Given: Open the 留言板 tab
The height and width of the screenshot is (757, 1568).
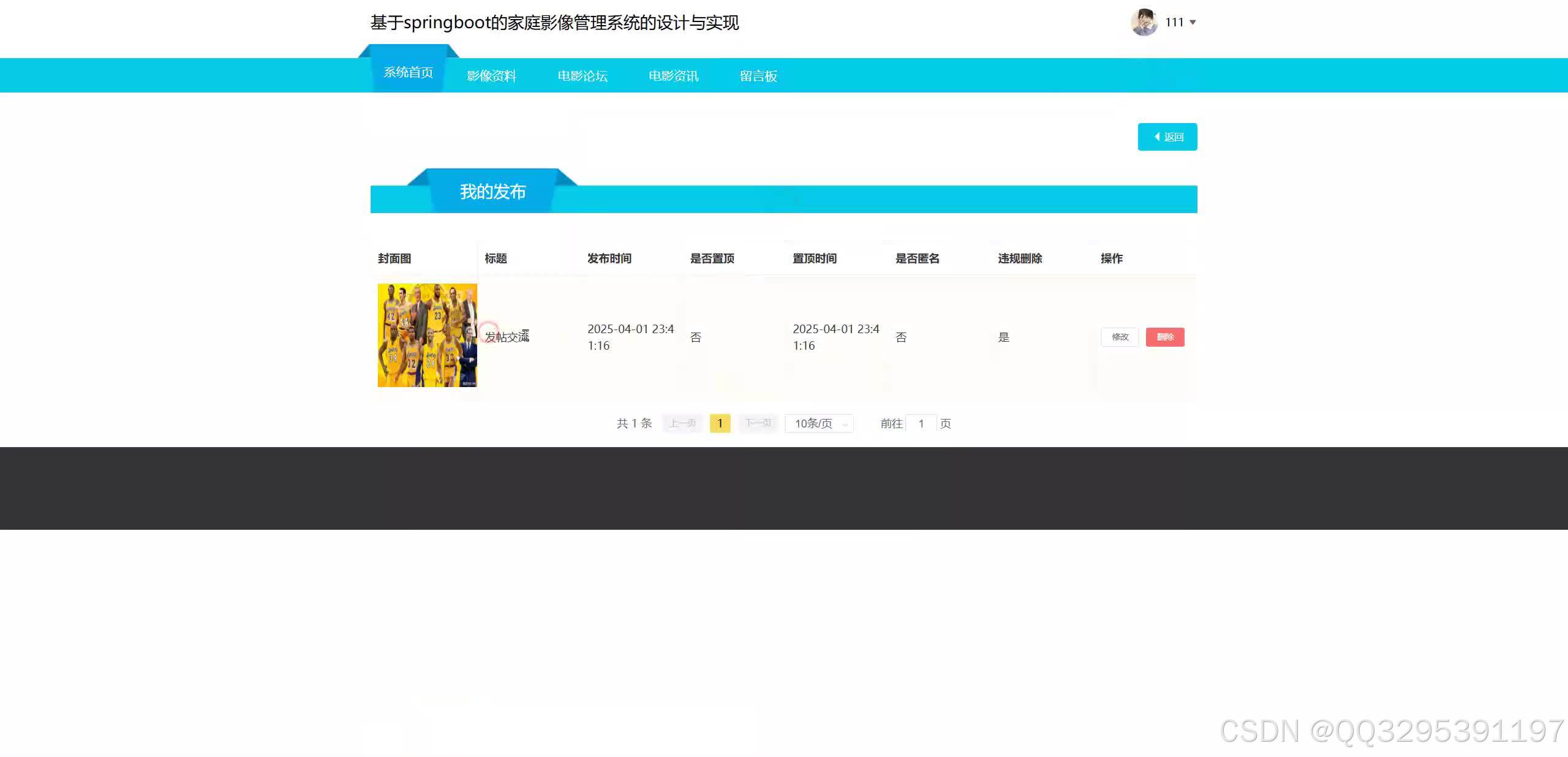Looking at the screenshot, I should [758, 76].
